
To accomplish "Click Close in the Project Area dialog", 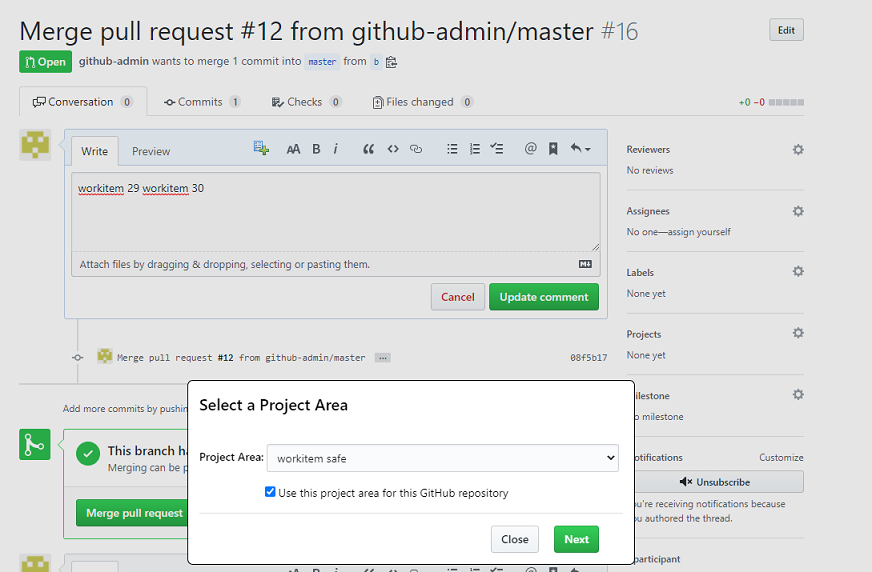I will 515,539.
